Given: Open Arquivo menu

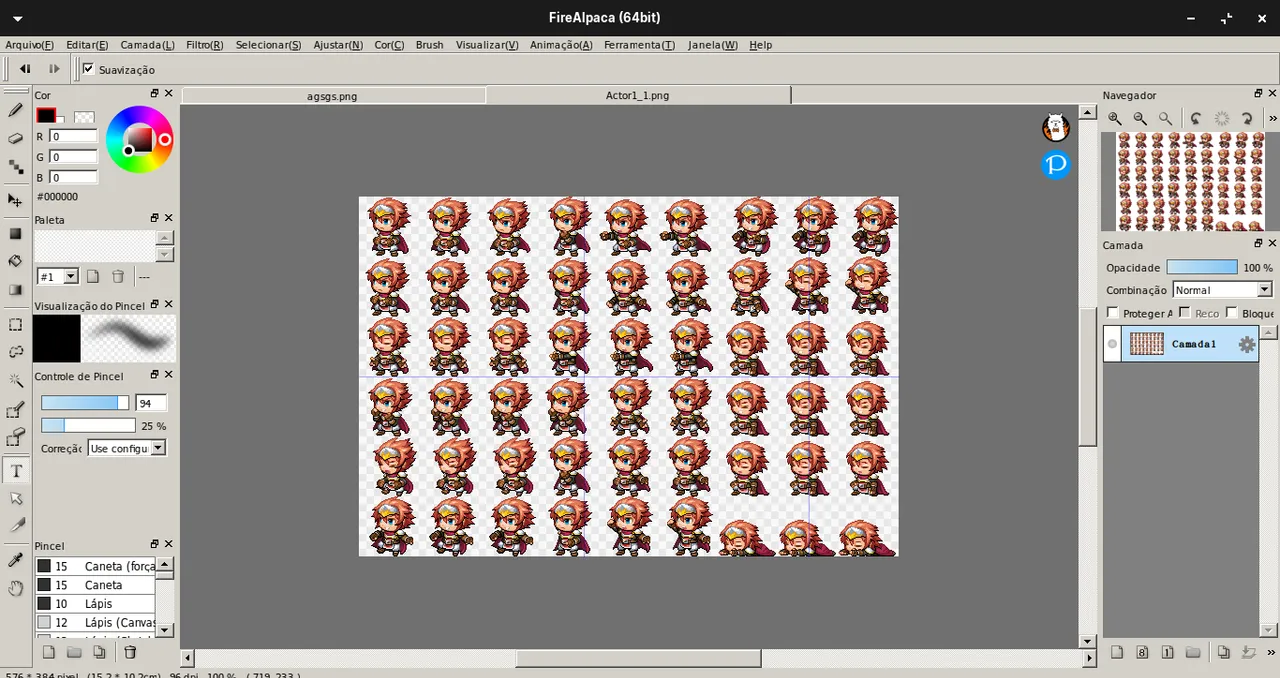Looking at the screenshot, I should pyautogui.click(x=30, y=45).
